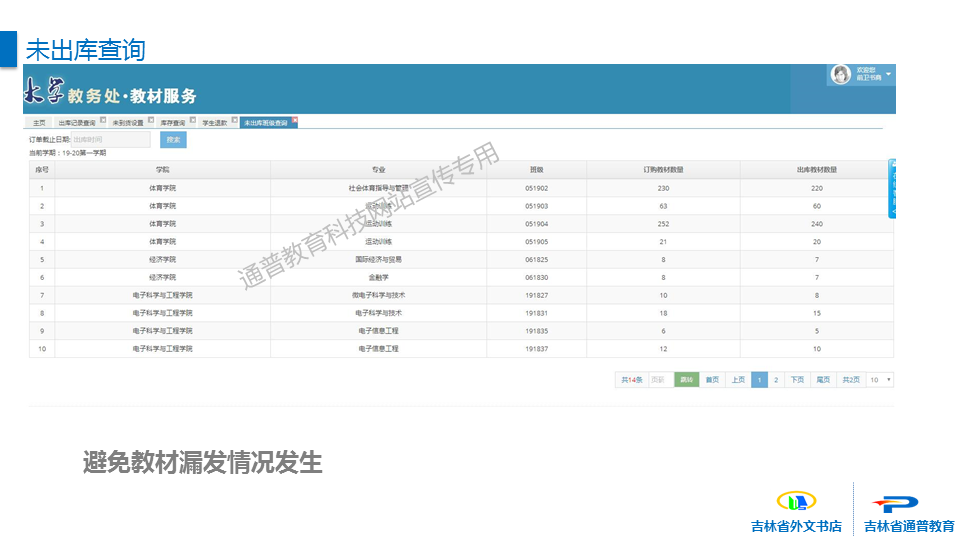The height and width of the screenshot is (540, 960).
Task: Click 金融学 major cell
Action: (378, 277)
